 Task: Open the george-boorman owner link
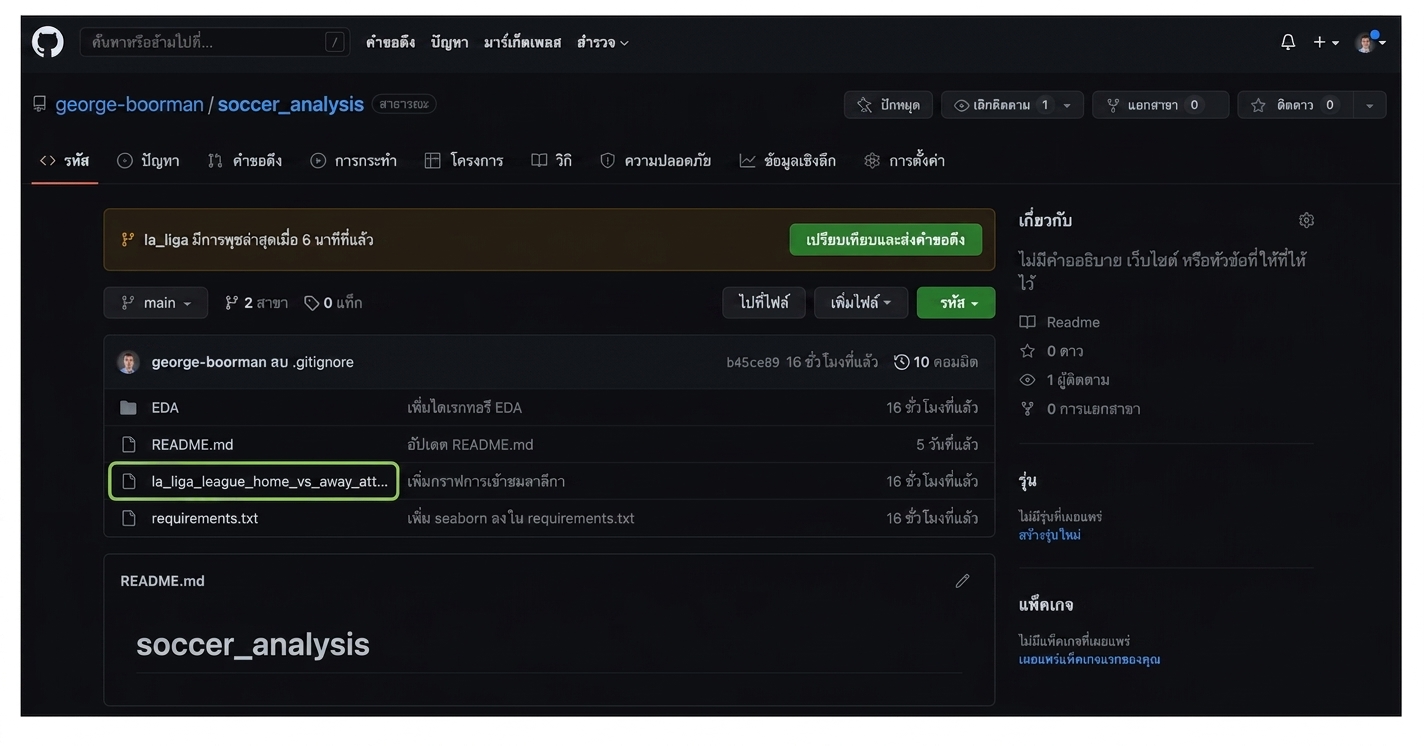coord(129,104)
